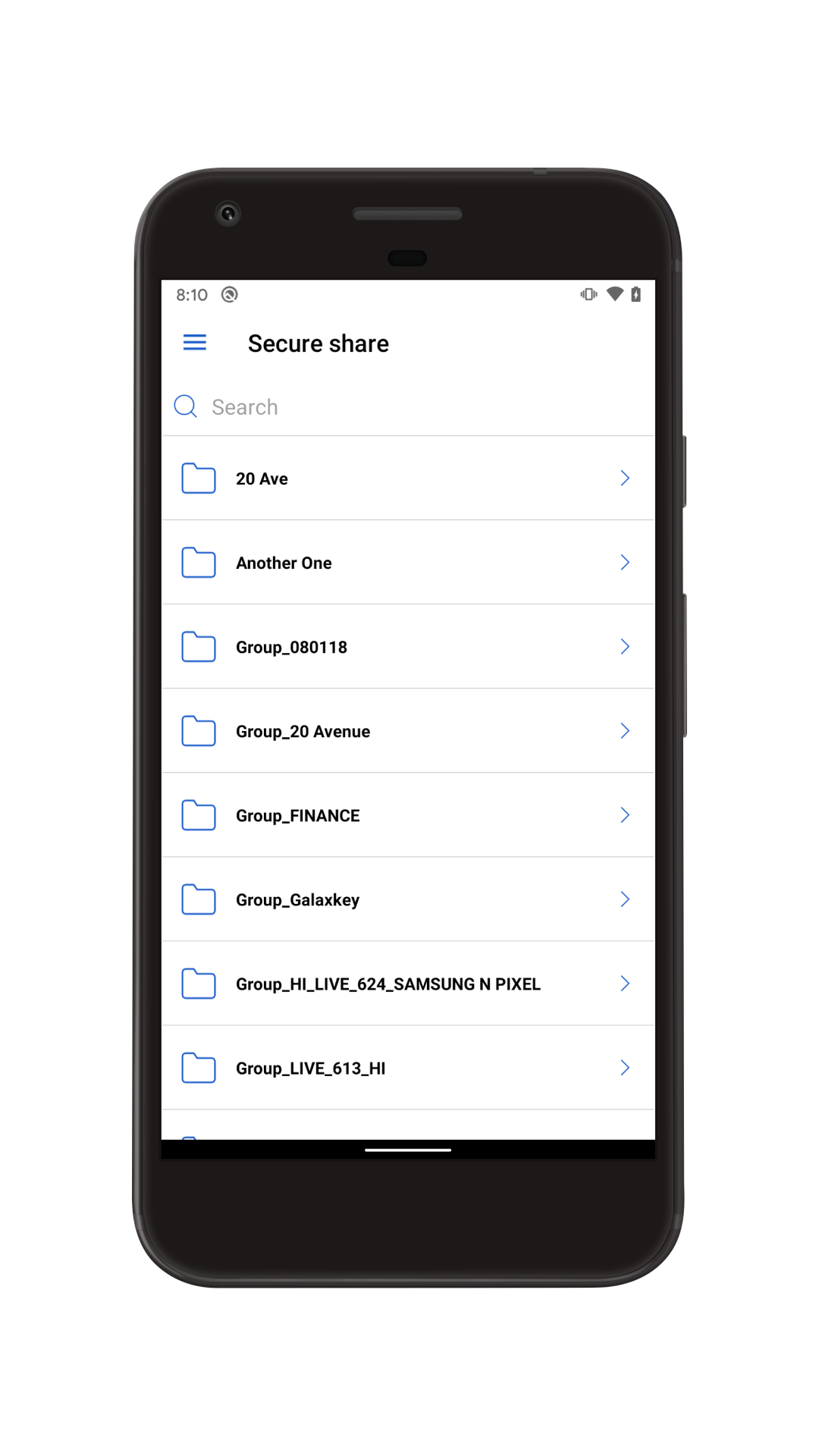Image resolution: width=819 pixels, height=1456 pixels.
Task: Tap the search magnifier icon
Action: pyautogui.click(x=186, y=406)
